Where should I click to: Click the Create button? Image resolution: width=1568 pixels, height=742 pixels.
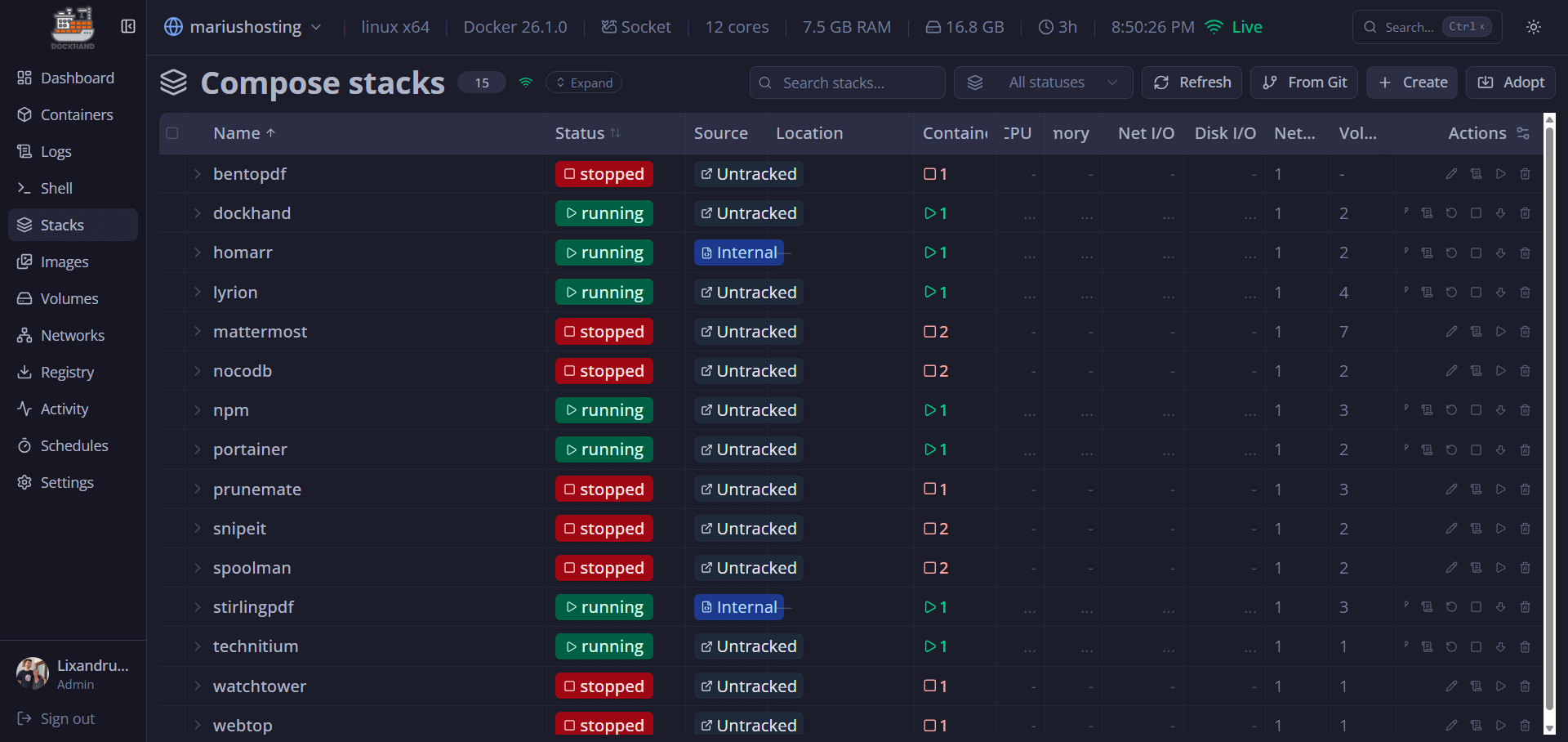coord(1412,82)
